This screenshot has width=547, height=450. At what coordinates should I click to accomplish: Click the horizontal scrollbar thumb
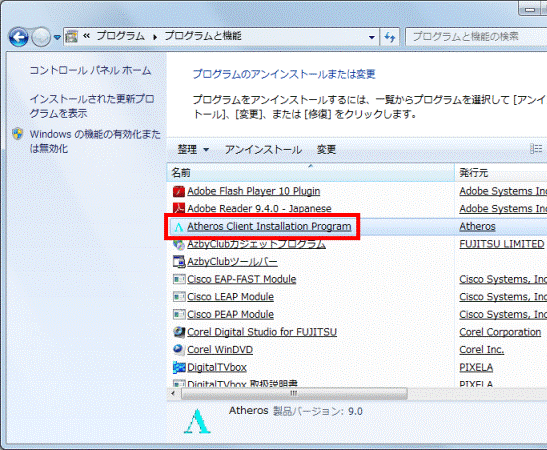294,393
